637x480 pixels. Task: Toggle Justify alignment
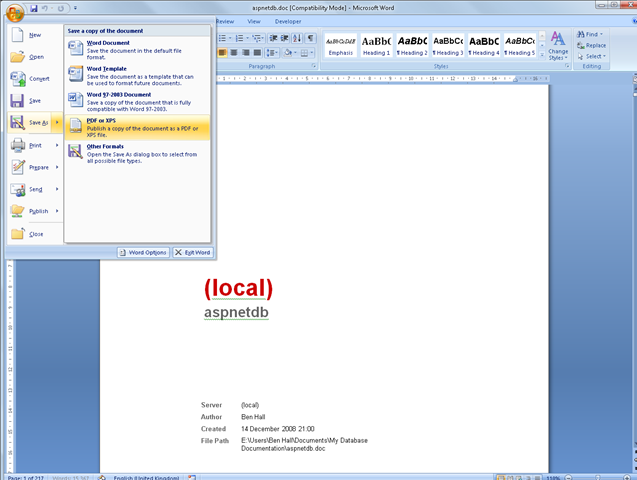(257, 52)
